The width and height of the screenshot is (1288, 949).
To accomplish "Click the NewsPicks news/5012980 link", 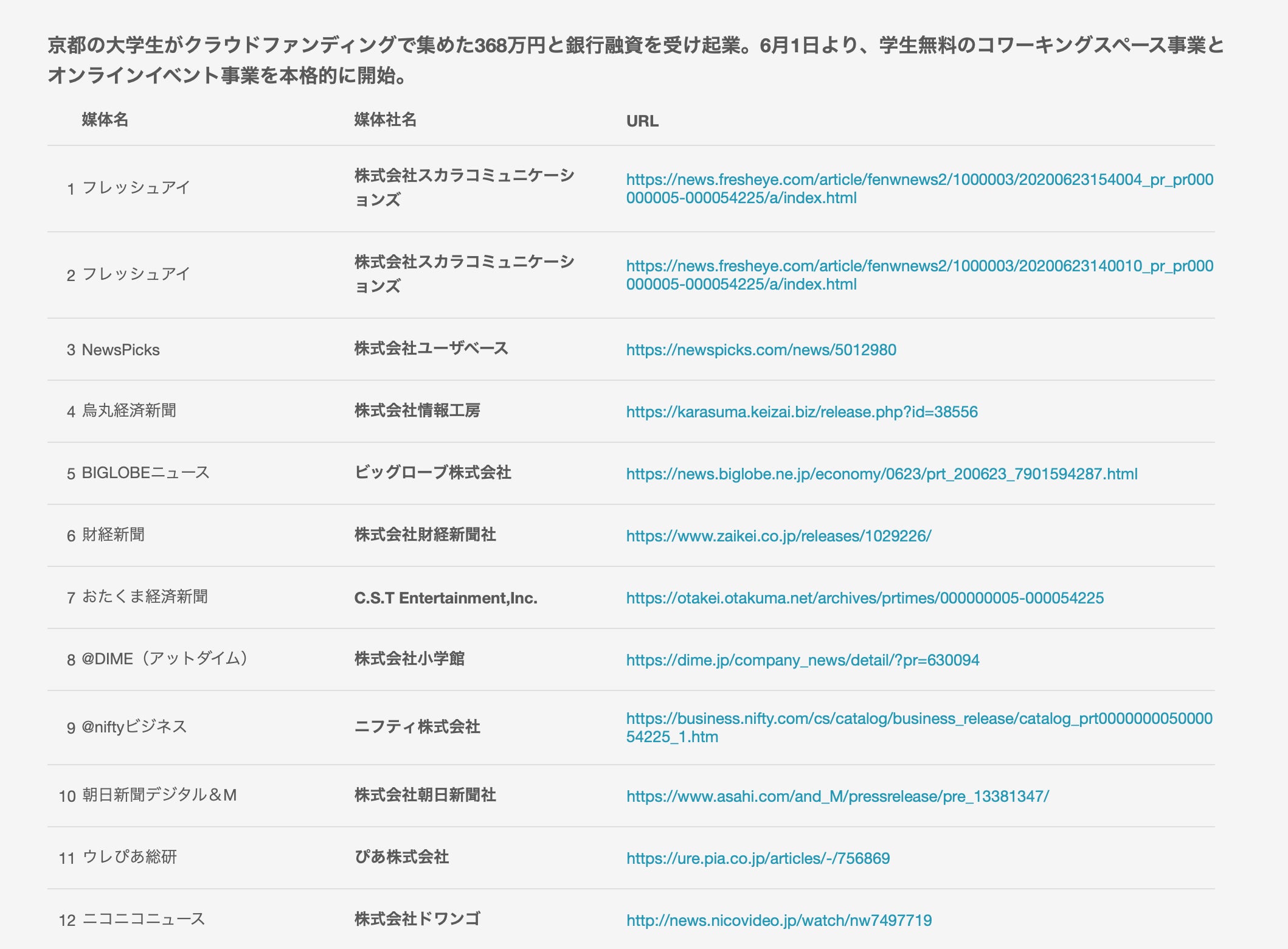I will pos(761,350).
